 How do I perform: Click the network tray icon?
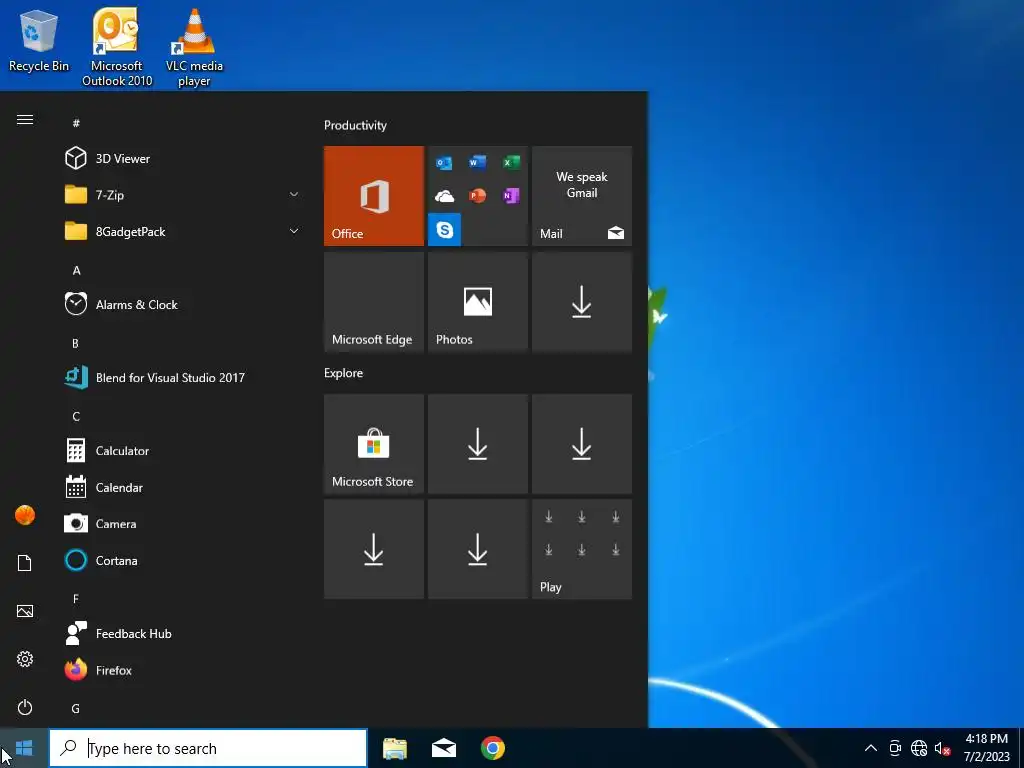(919, 748)
